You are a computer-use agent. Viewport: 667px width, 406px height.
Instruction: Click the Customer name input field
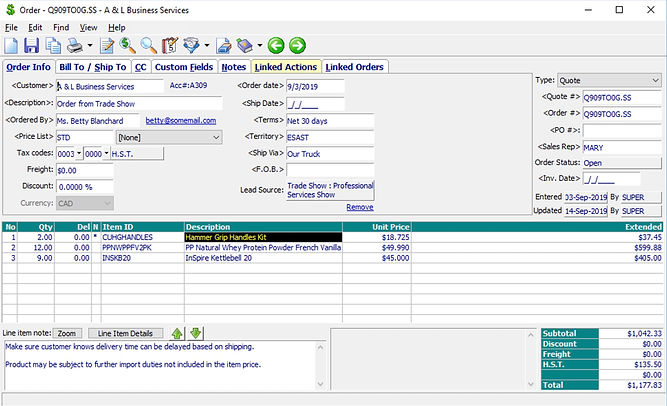(110, 86)
